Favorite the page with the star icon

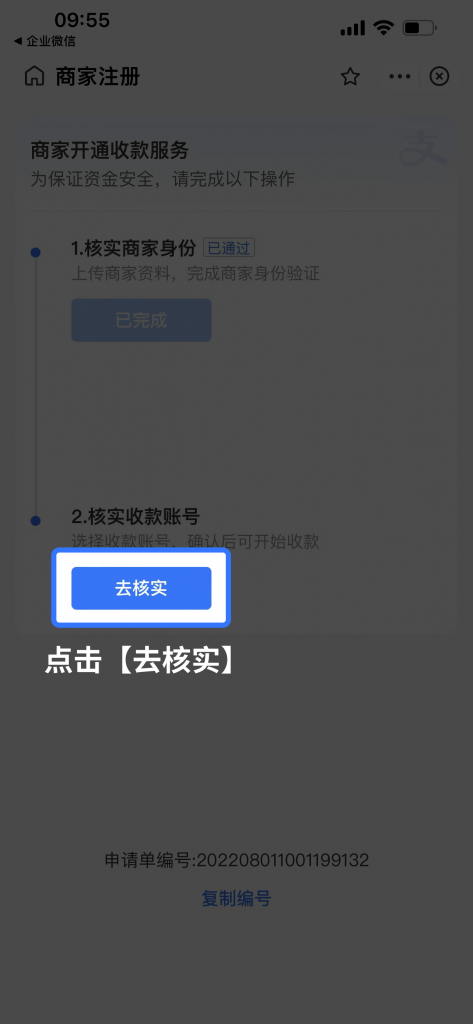pyautogui.click(x=350, y=77)
